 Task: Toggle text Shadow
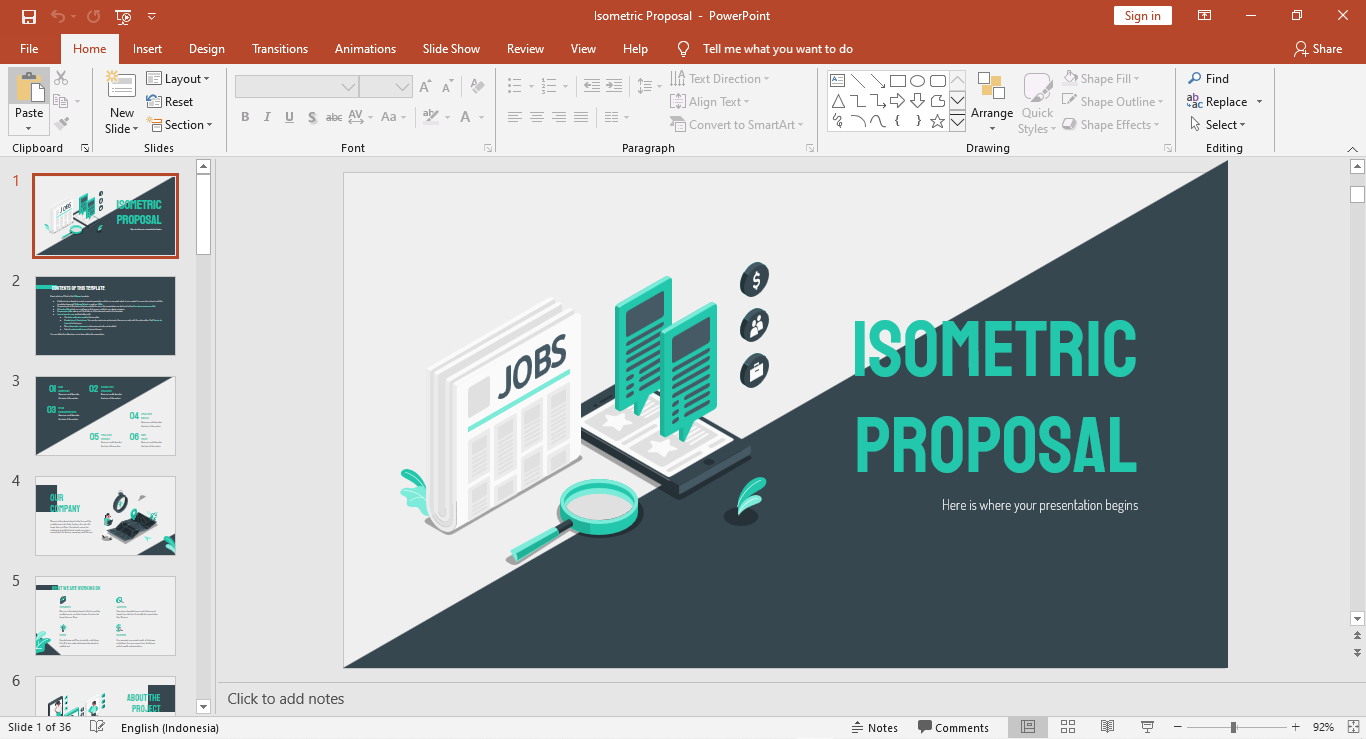tap(312, 117)
